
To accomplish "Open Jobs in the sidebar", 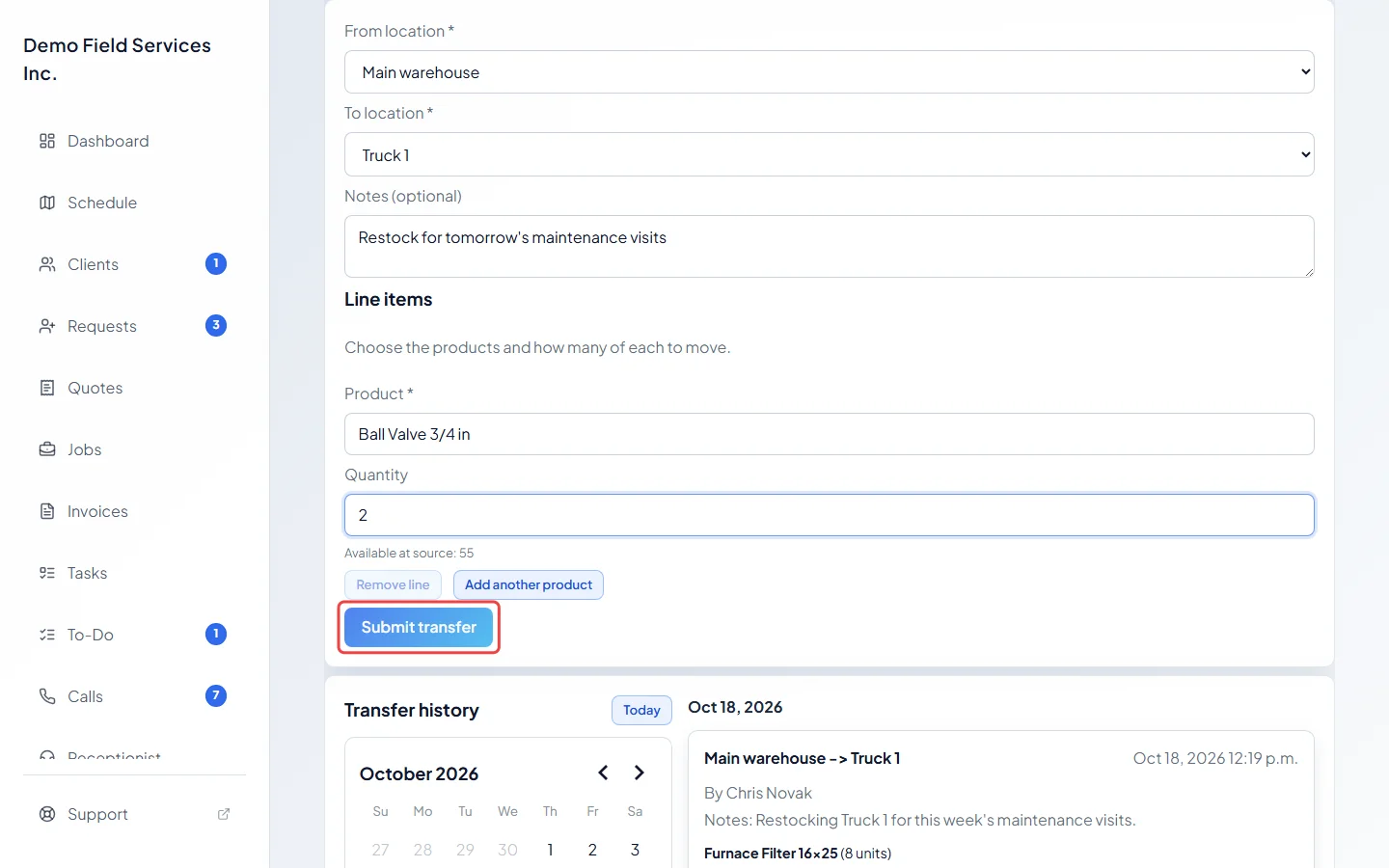I will [135, 449].
